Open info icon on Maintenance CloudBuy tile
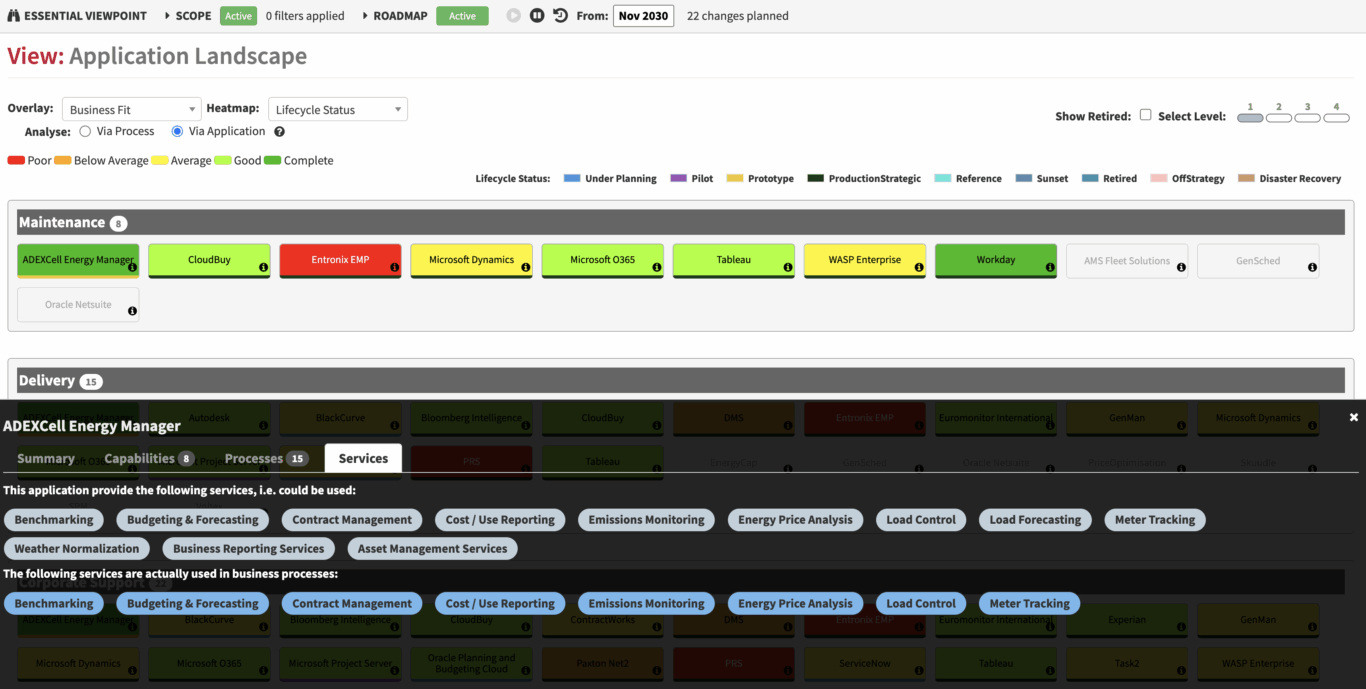Screen dimensions: 1366x689 pos(264,268)
